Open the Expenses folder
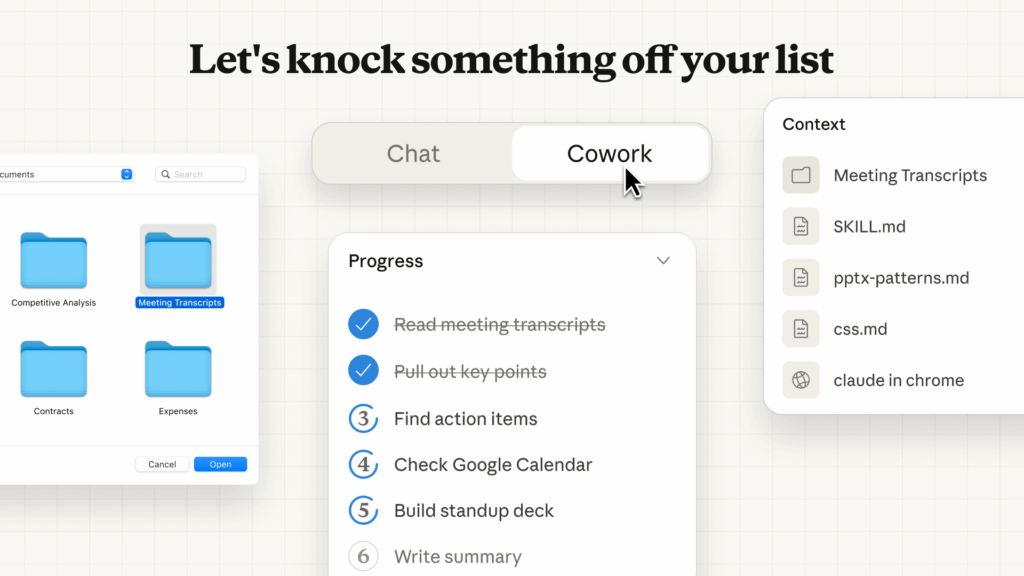 pyautogui.click(x=178, y=368)
